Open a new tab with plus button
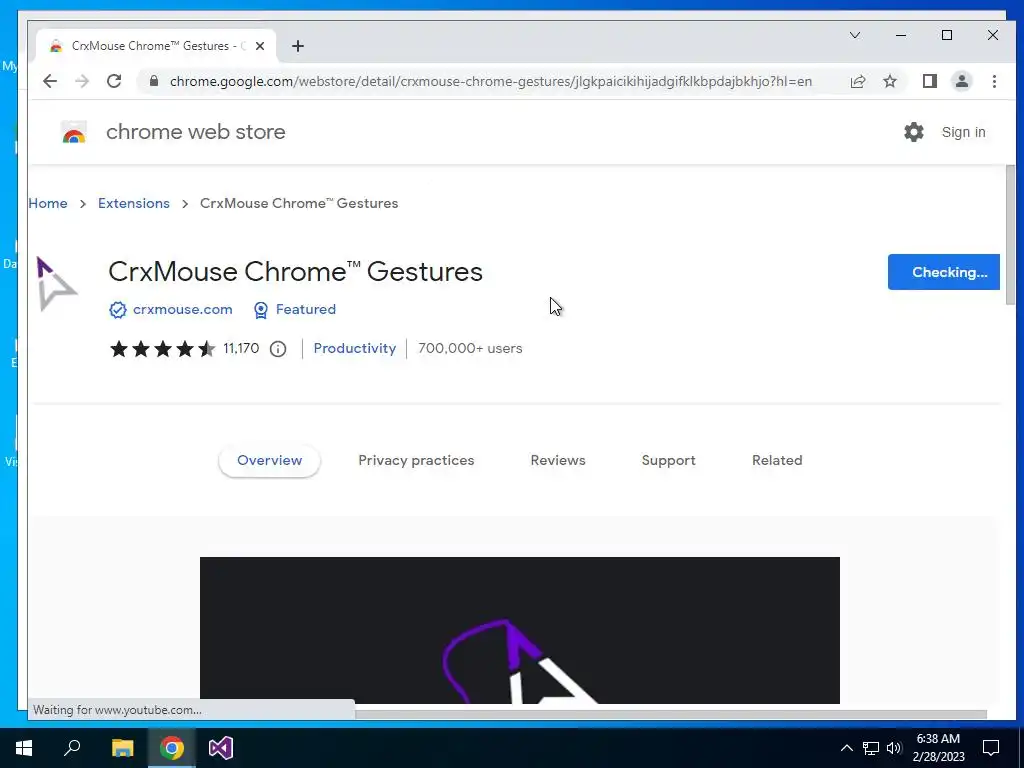1024x768 pixels. click(298, 46)
